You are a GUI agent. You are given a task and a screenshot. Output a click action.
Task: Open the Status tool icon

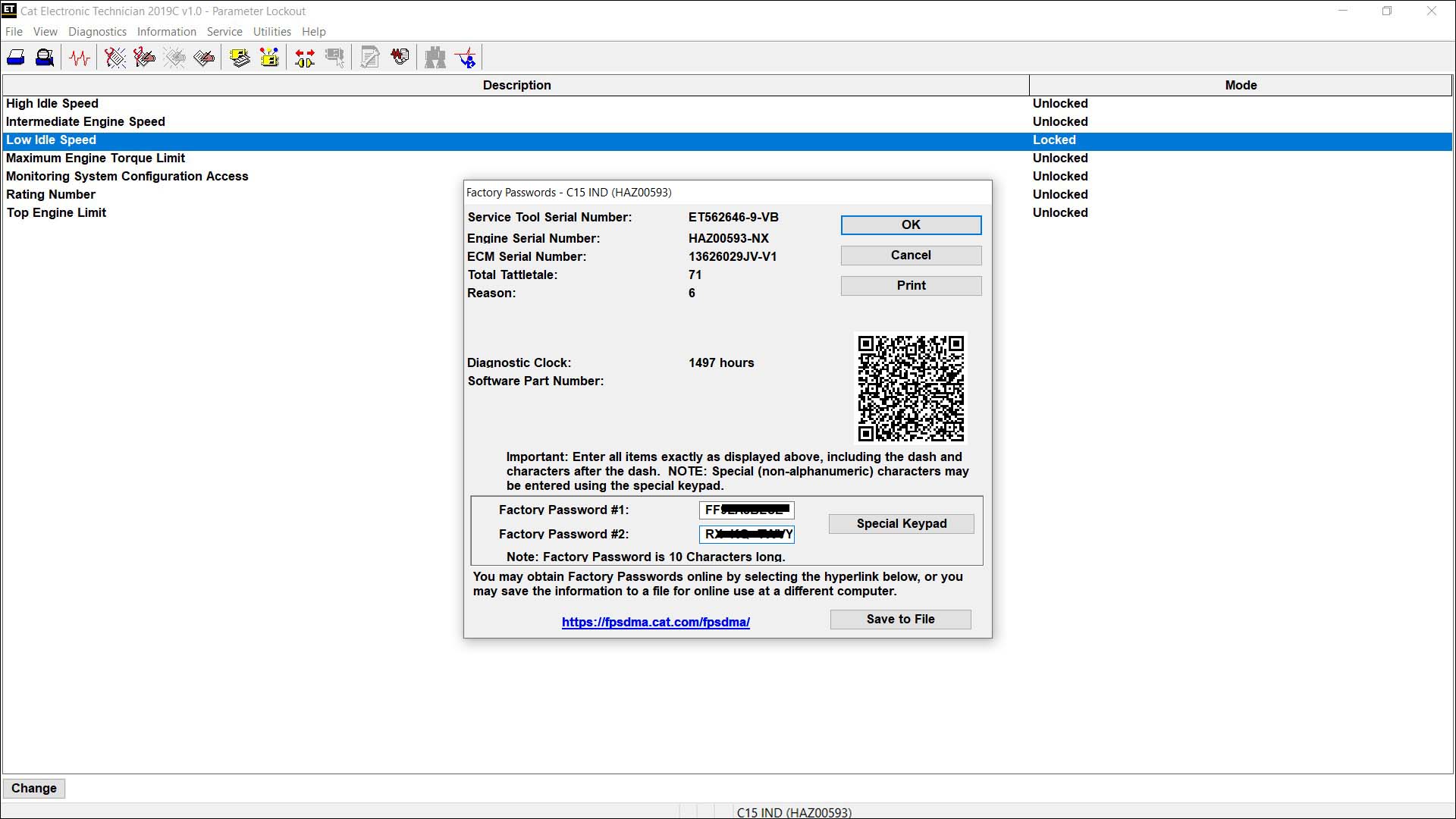click(80, 57)
